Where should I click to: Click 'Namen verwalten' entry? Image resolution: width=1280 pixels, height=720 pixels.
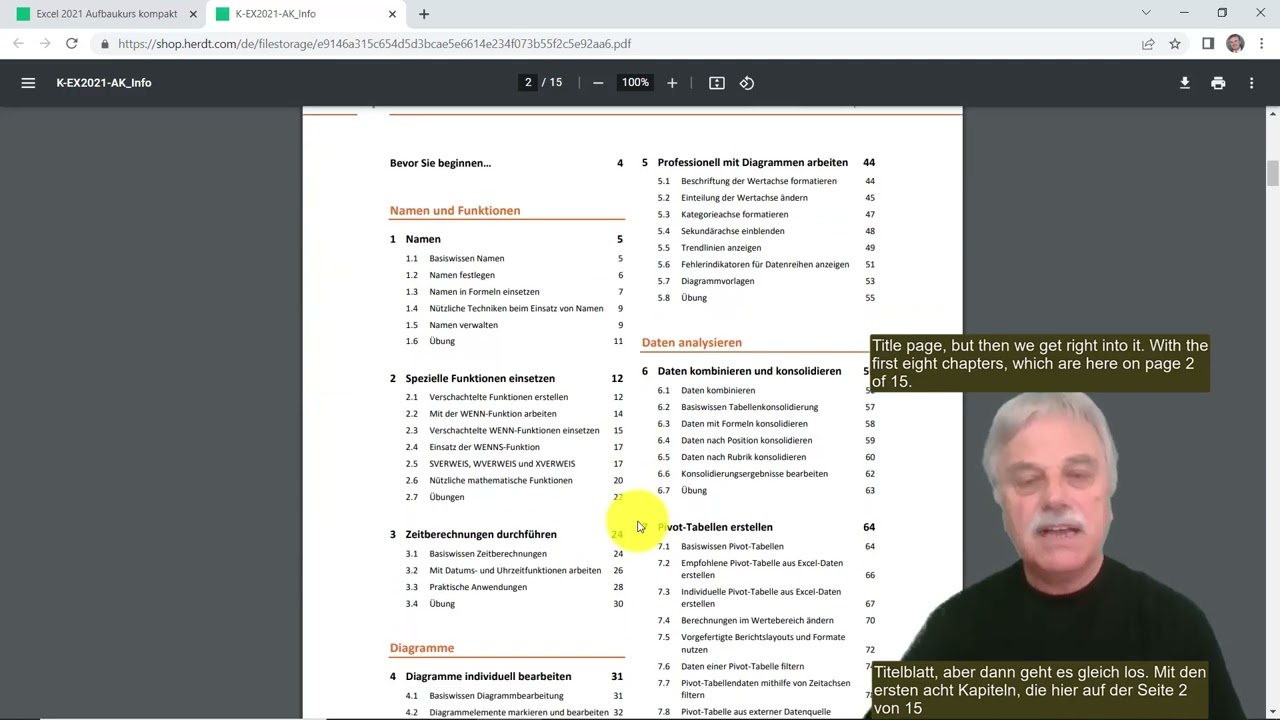click(463, 325)
